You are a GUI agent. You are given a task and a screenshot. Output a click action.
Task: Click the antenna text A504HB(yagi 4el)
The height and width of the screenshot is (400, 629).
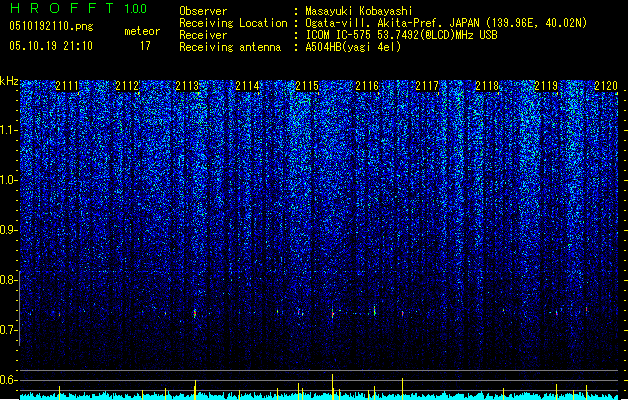click(x=353, y=47)
